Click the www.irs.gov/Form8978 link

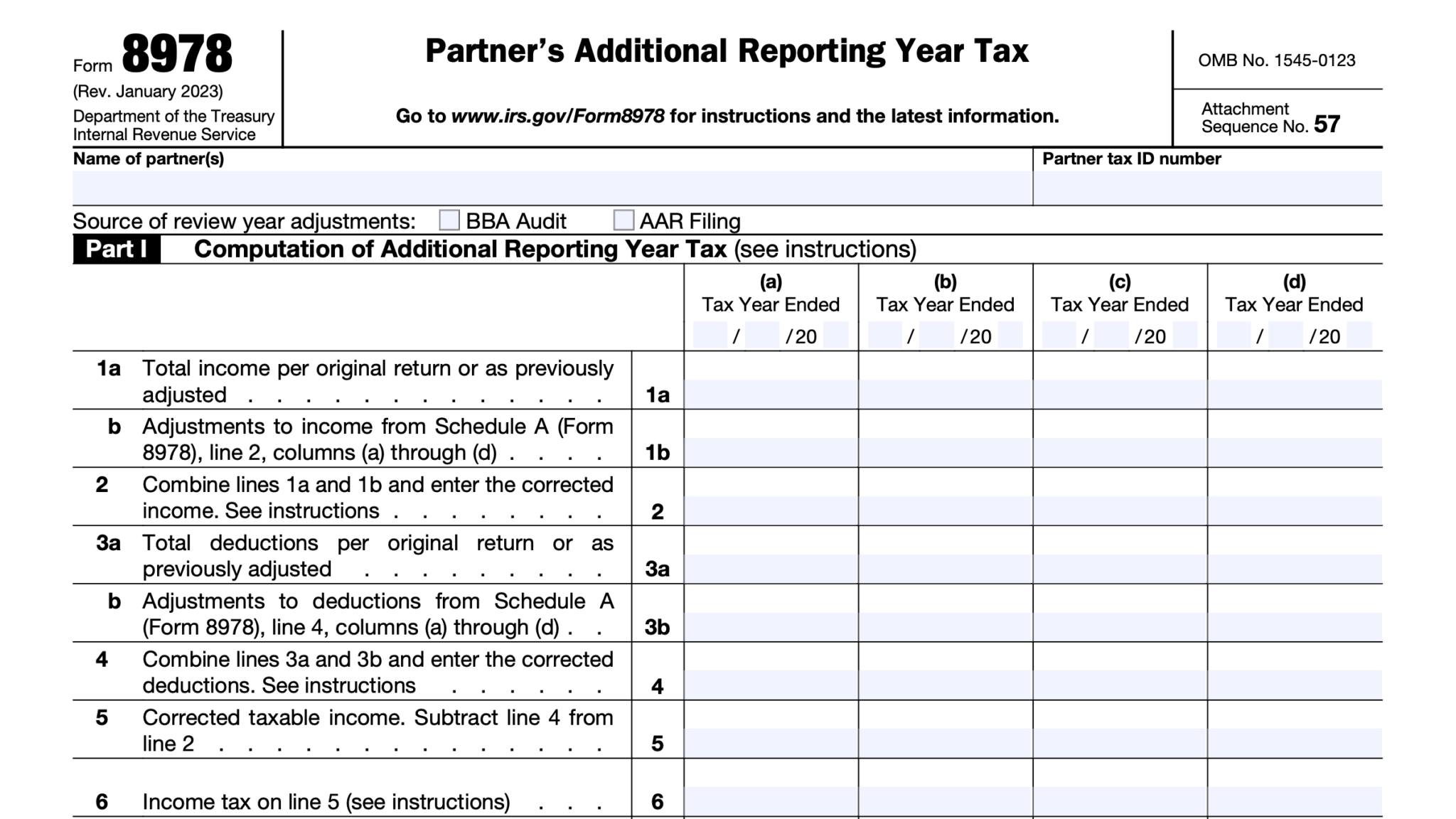(558, 115)
